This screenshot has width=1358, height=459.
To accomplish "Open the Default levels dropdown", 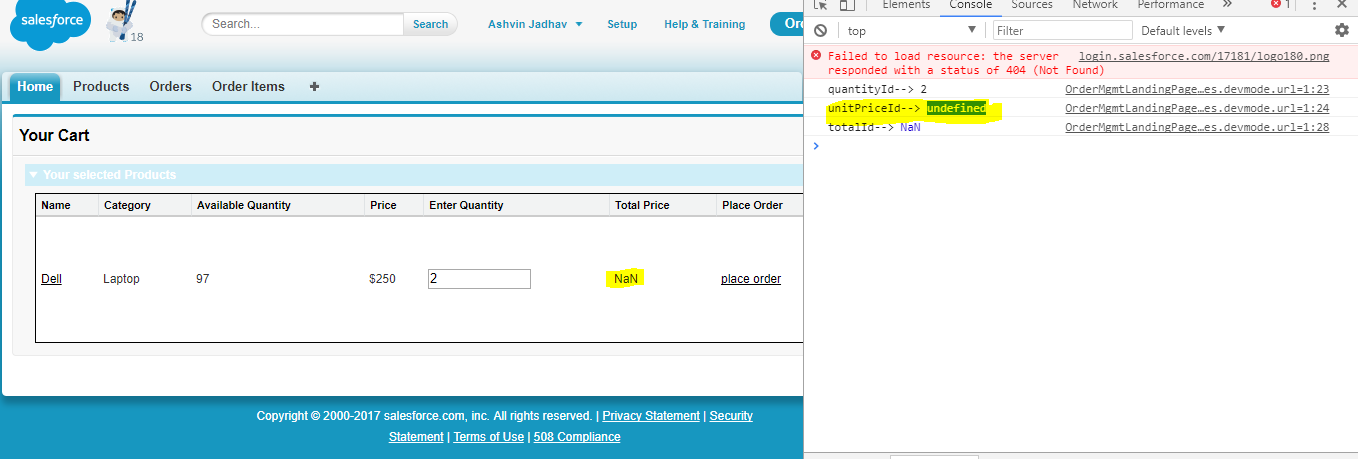I will [1183, 31].
